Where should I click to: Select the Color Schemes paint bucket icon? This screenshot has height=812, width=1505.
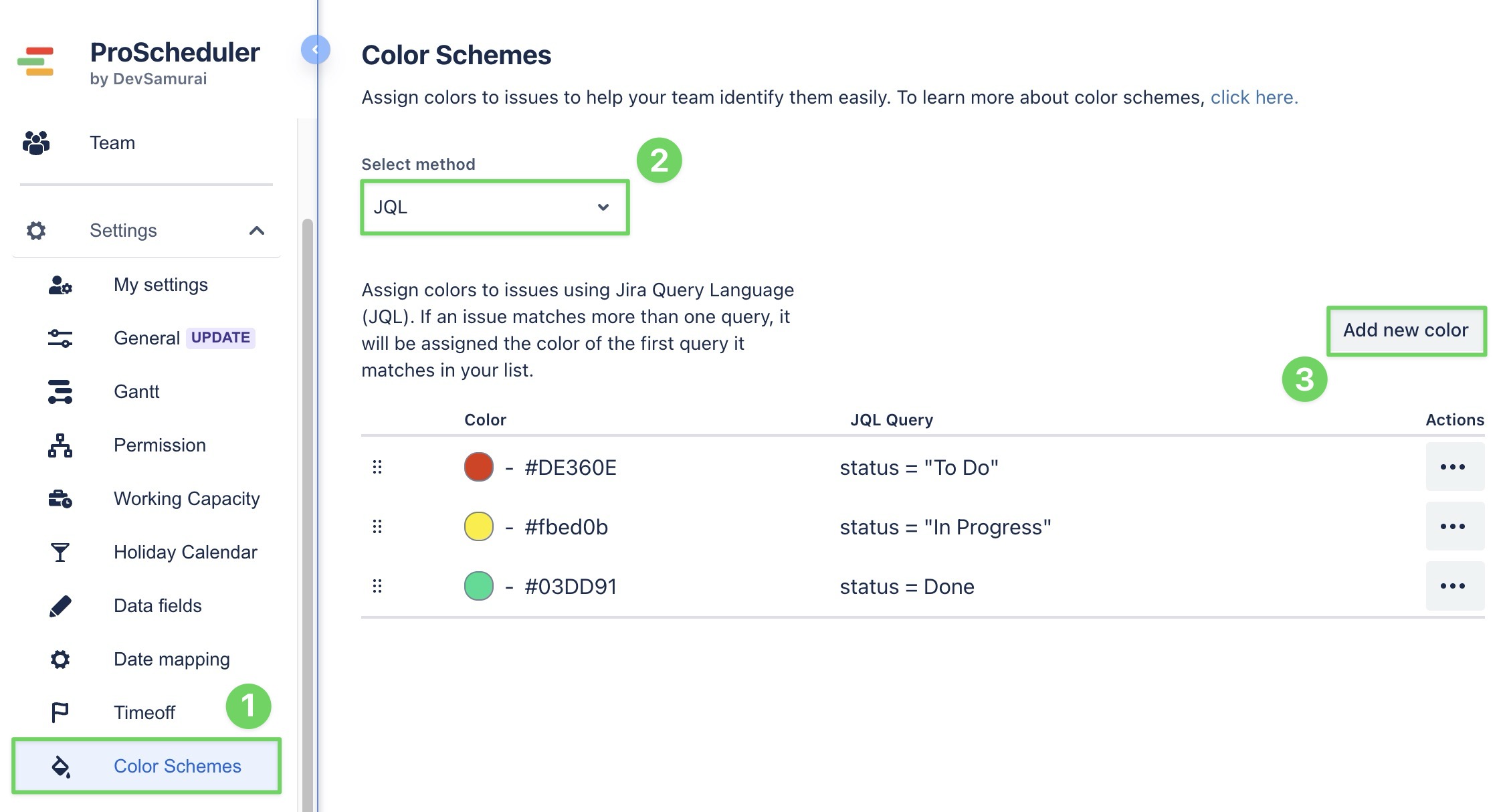tap(60, 766)
